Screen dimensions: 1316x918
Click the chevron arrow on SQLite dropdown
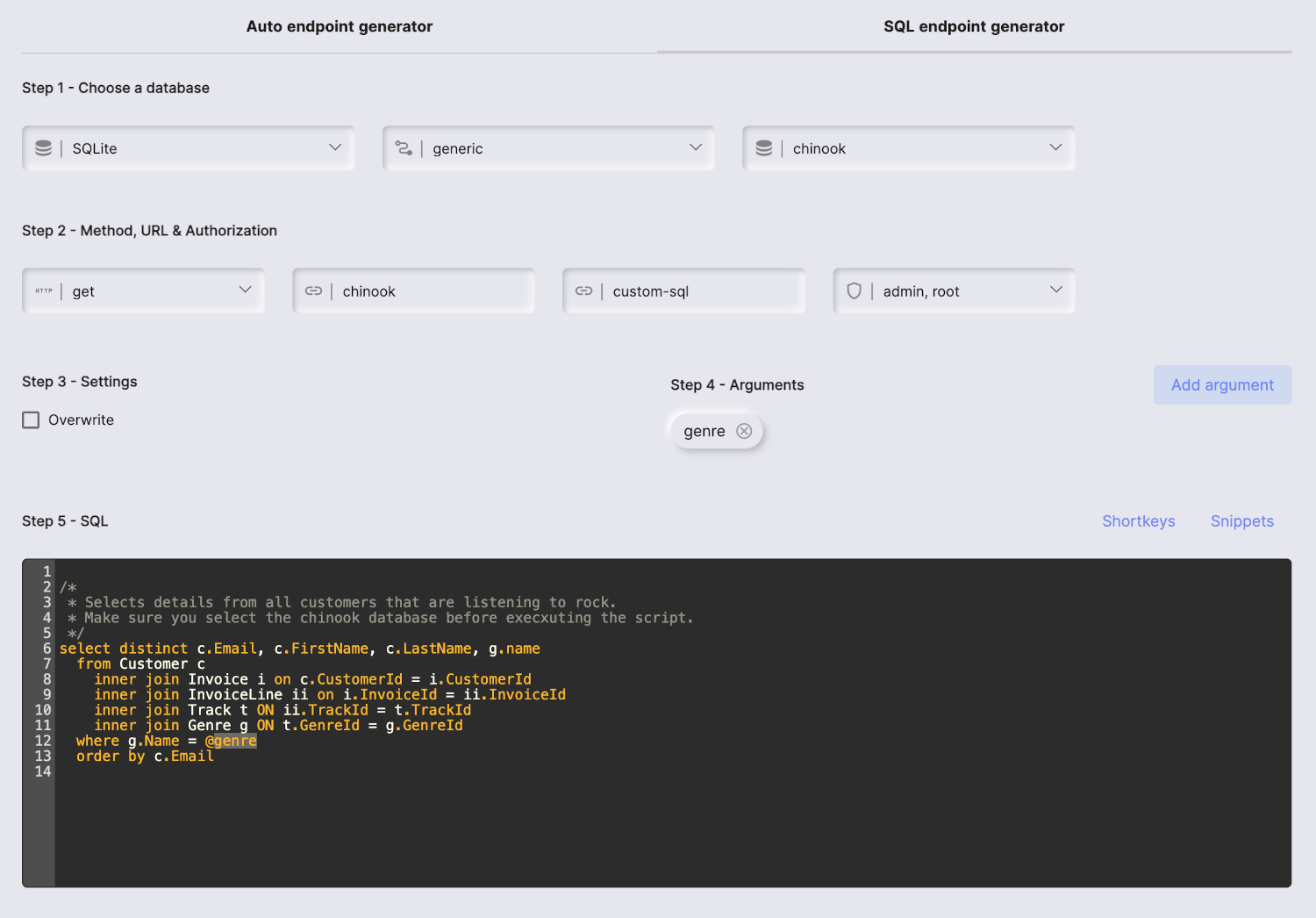(335, 147)
